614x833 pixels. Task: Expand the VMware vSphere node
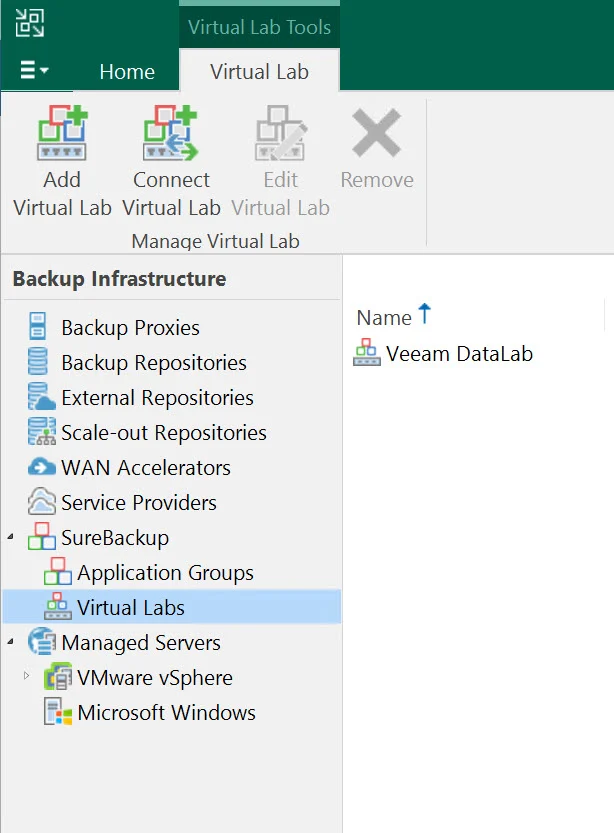click(27, 676)
